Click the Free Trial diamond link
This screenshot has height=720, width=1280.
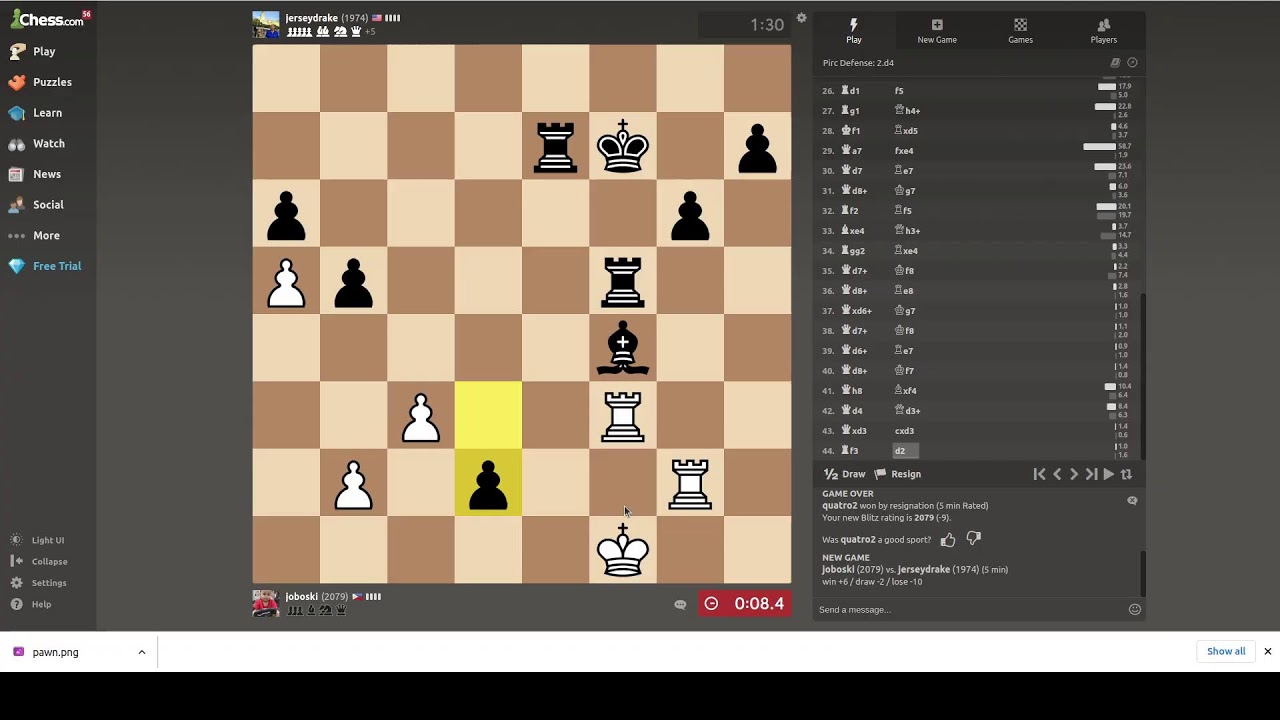point(45,266)
